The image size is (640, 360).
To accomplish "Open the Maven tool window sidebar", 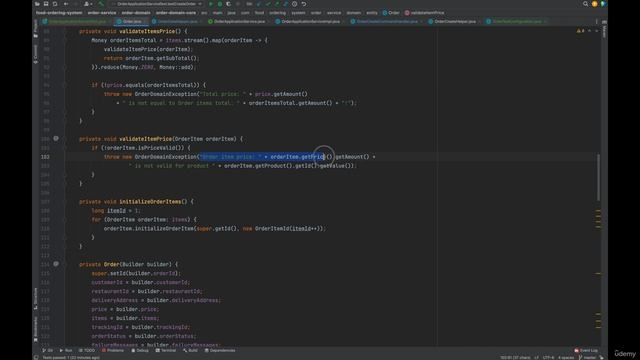I will [x=604, y=30].
